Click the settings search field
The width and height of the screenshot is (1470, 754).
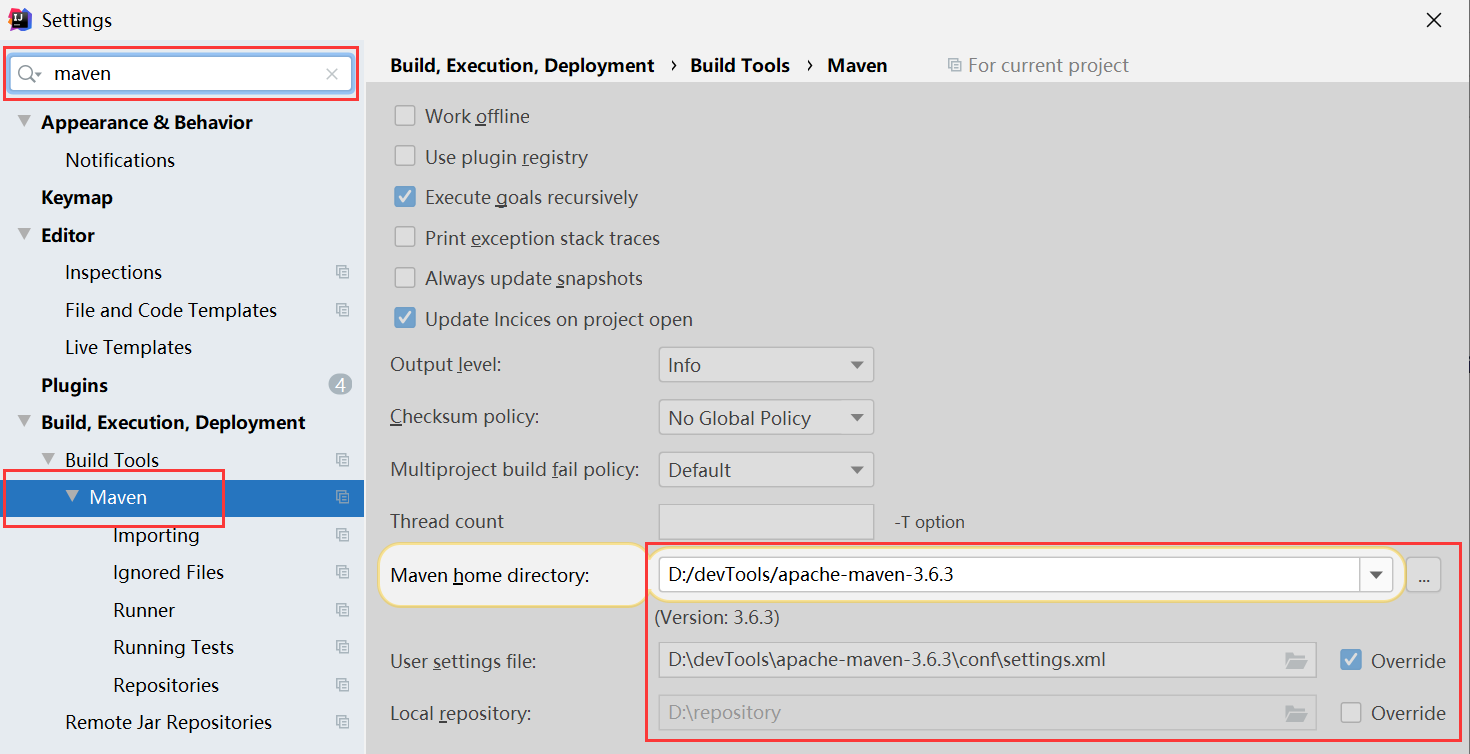181,74
